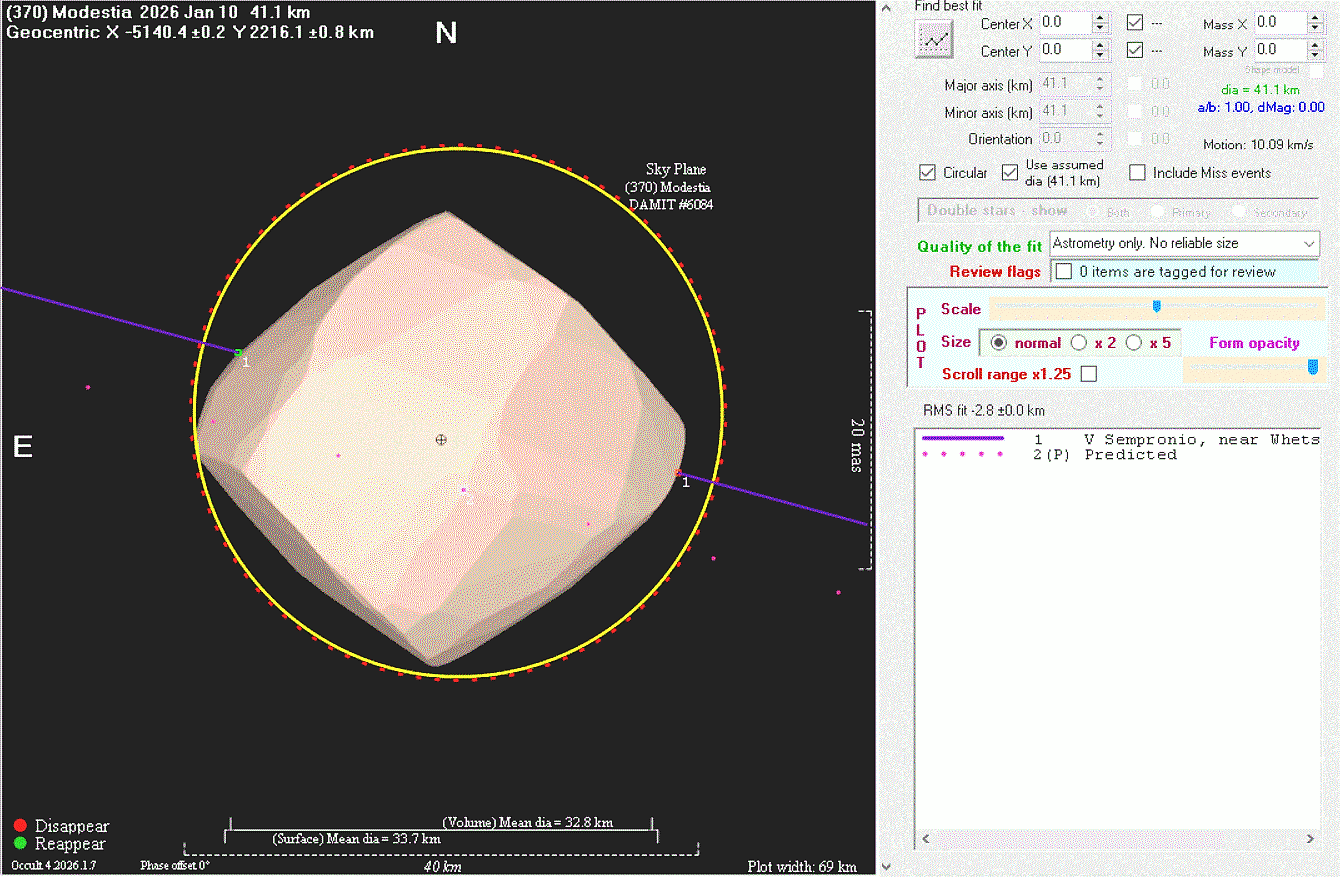Click the left arrow of the observer list scrollbar
The height and width of the screenshot is (877, 1340).
(924, 838)
